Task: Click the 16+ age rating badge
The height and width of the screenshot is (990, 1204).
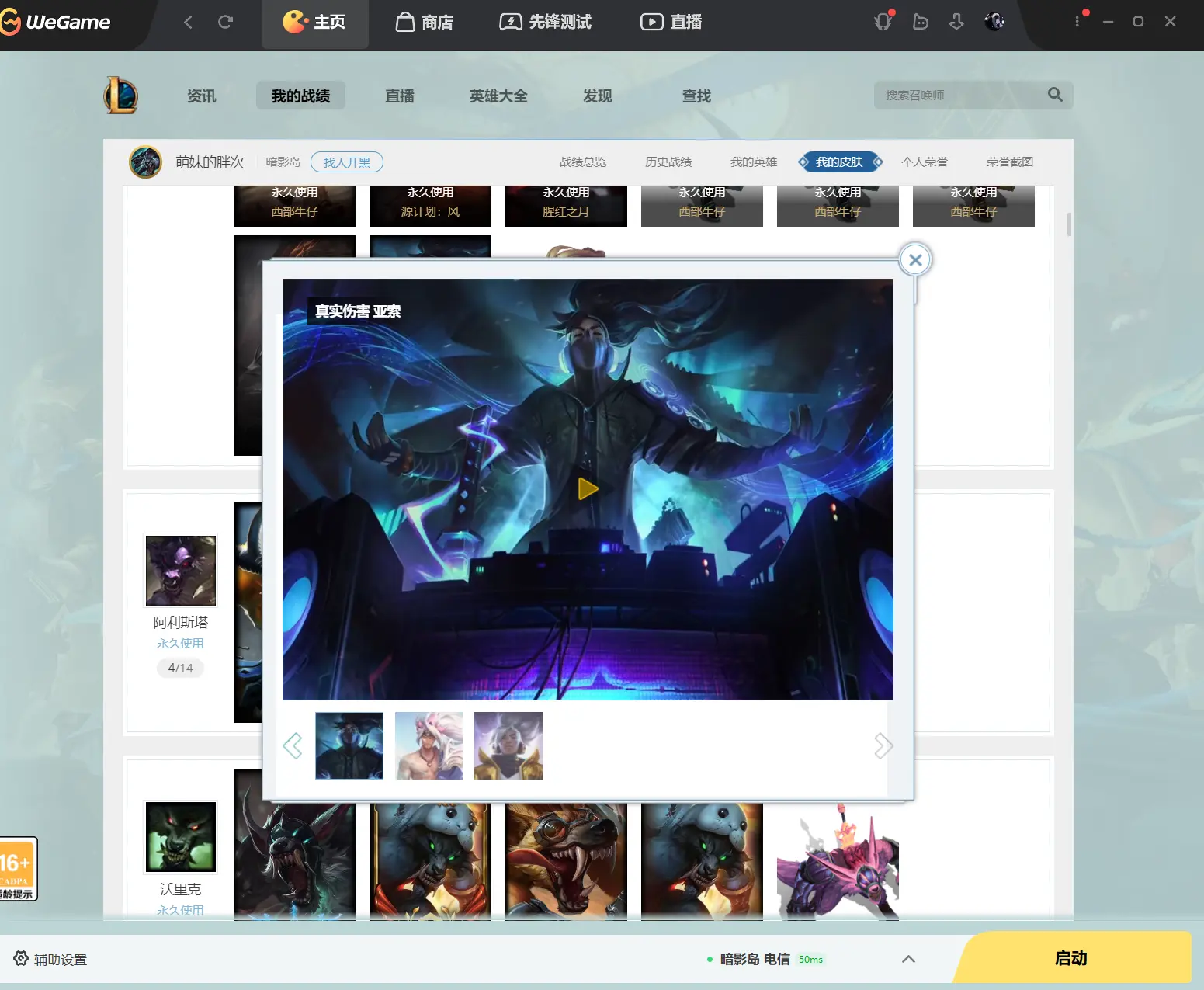Action: click(17, 869)
